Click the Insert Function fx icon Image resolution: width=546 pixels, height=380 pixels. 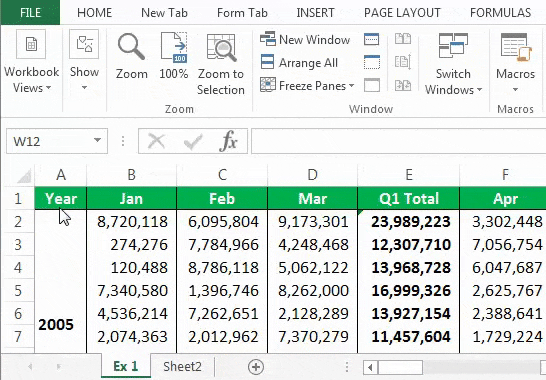pyautogui.click(x=229, y=141)
